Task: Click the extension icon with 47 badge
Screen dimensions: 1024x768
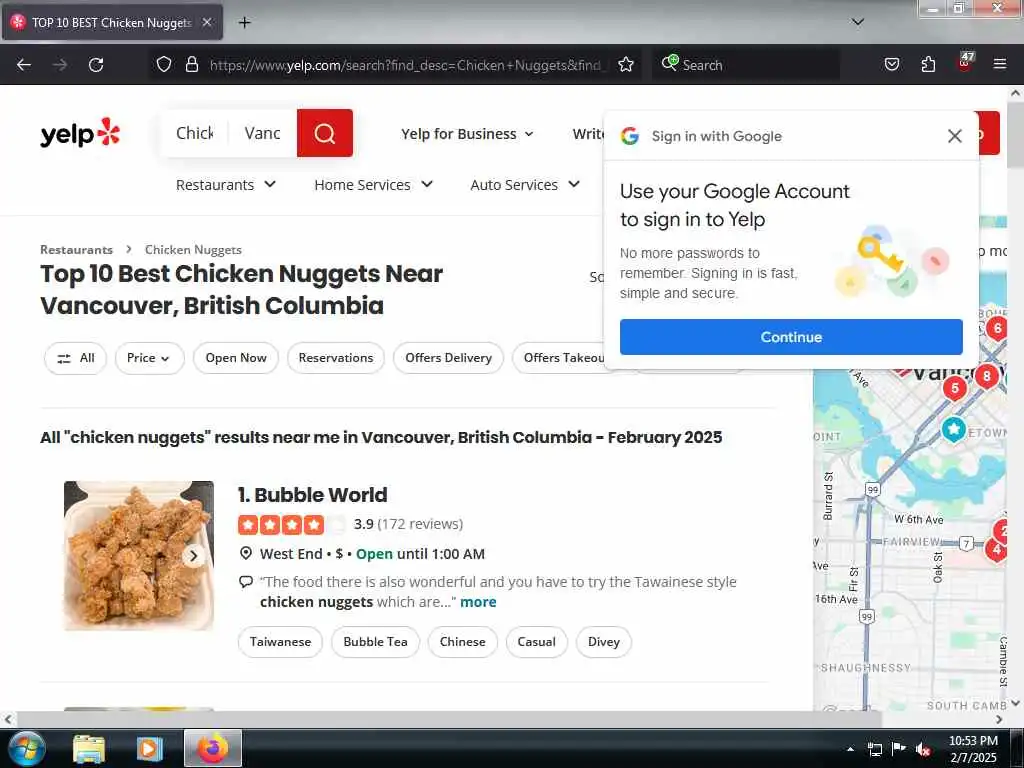Action: coord(965,63)
